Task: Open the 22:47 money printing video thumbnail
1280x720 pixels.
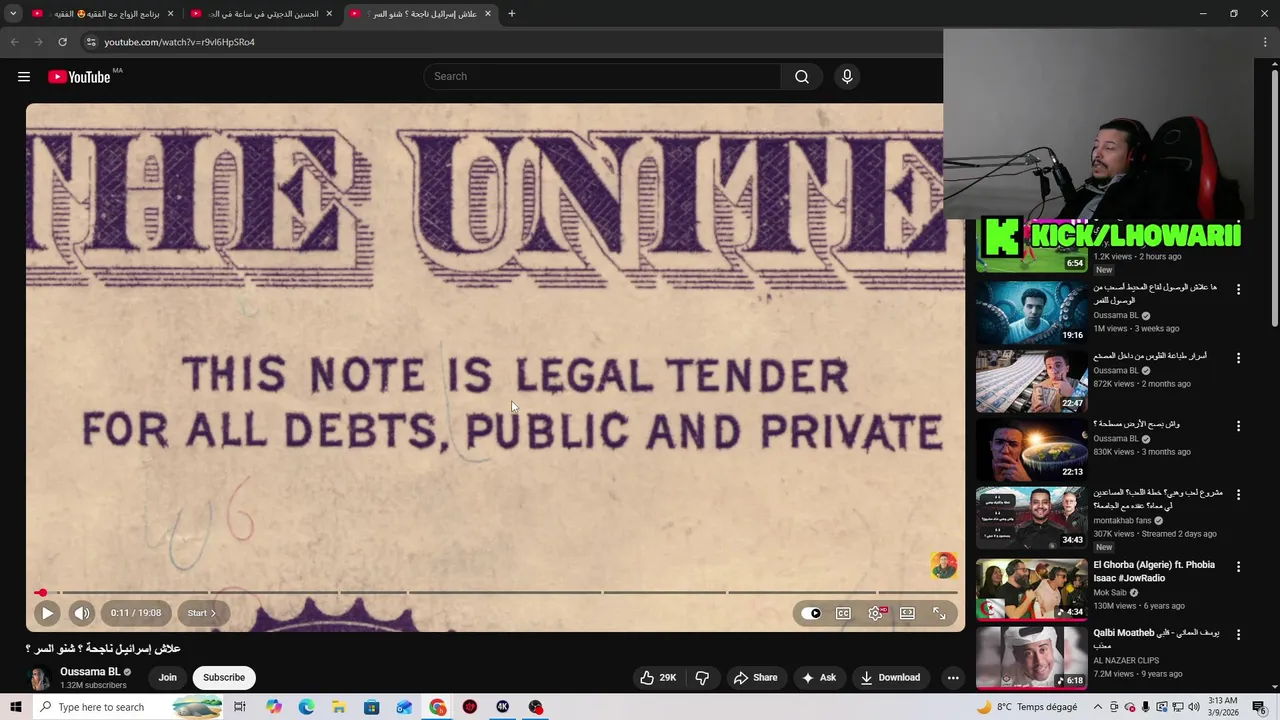Action: (1031, 380)
